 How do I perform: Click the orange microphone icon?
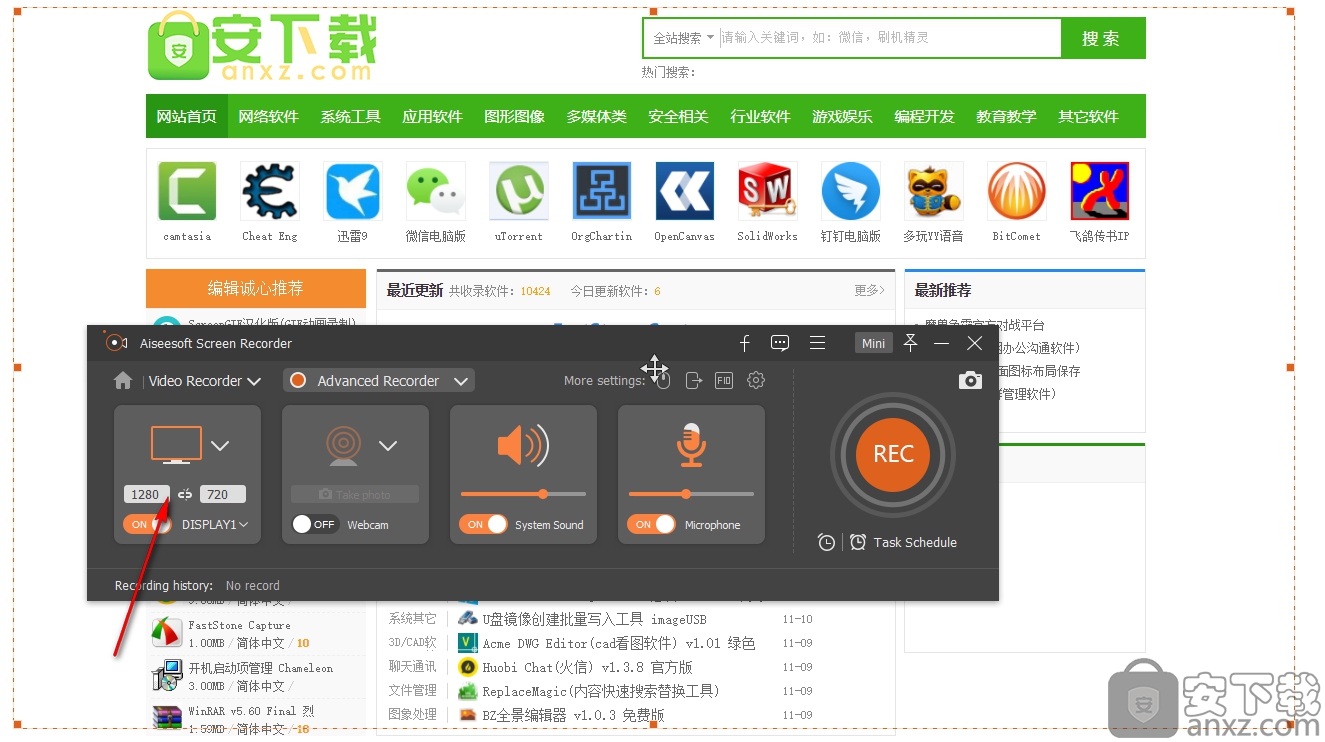coord(691,445)
